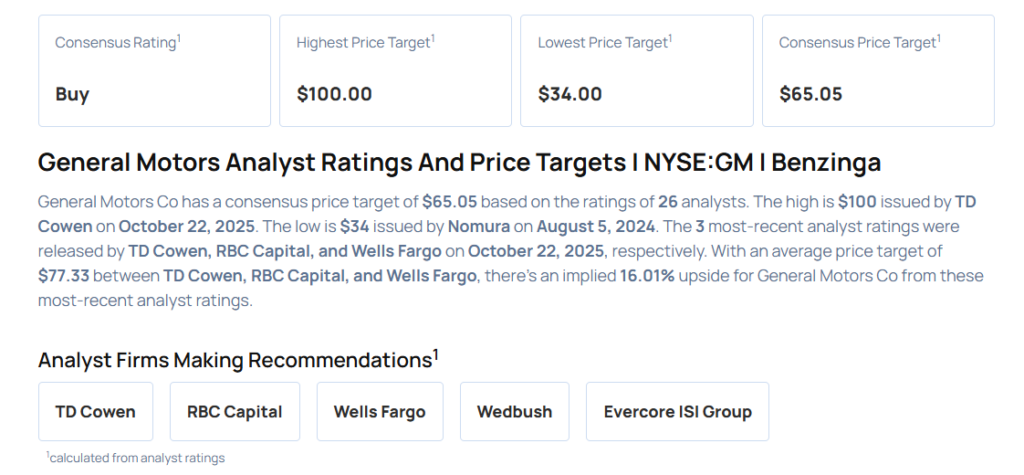Click the Evercore ISI Group button
This screenshot has width=1024, height=475.
click(x=677, y=411)
